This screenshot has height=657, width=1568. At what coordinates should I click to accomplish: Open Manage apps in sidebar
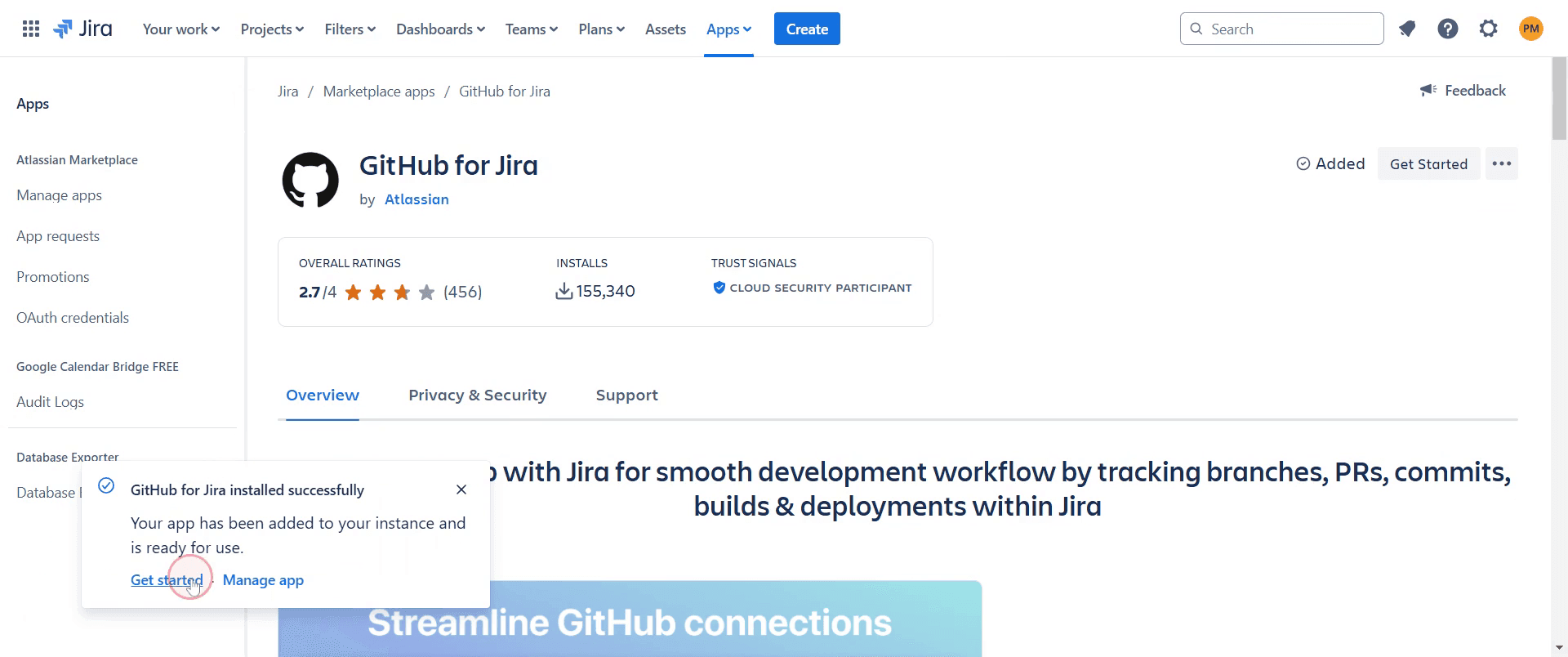59,195
